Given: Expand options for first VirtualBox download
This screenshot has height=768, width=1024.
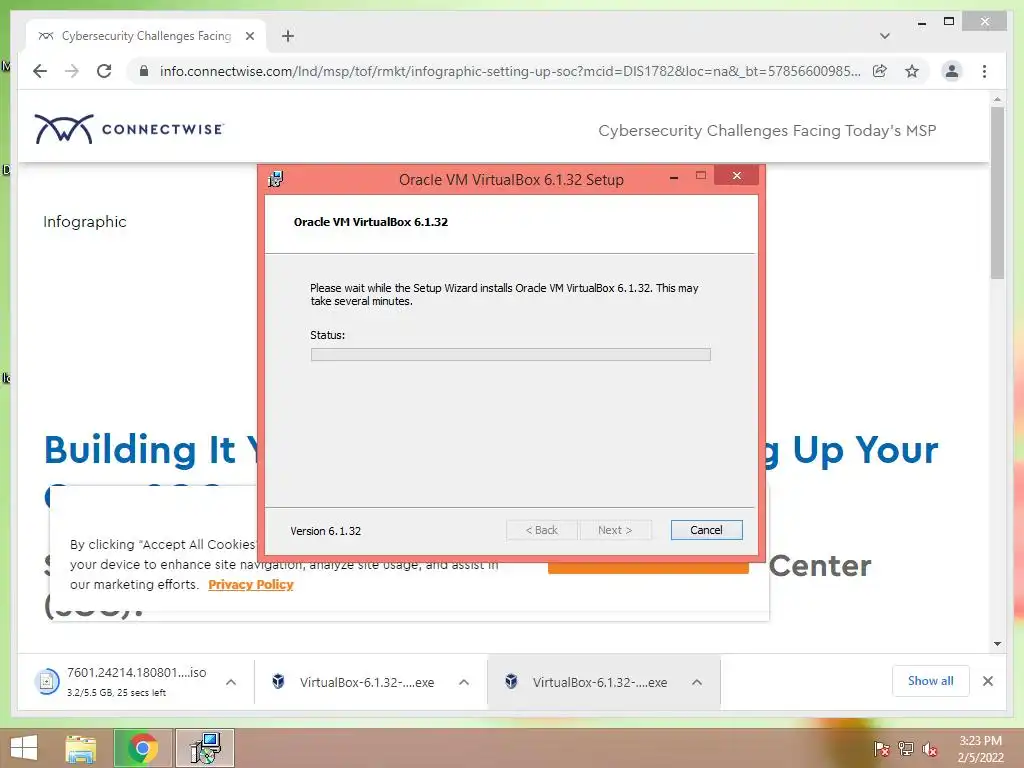Looking at the screenshot, I should coord(464,682).
